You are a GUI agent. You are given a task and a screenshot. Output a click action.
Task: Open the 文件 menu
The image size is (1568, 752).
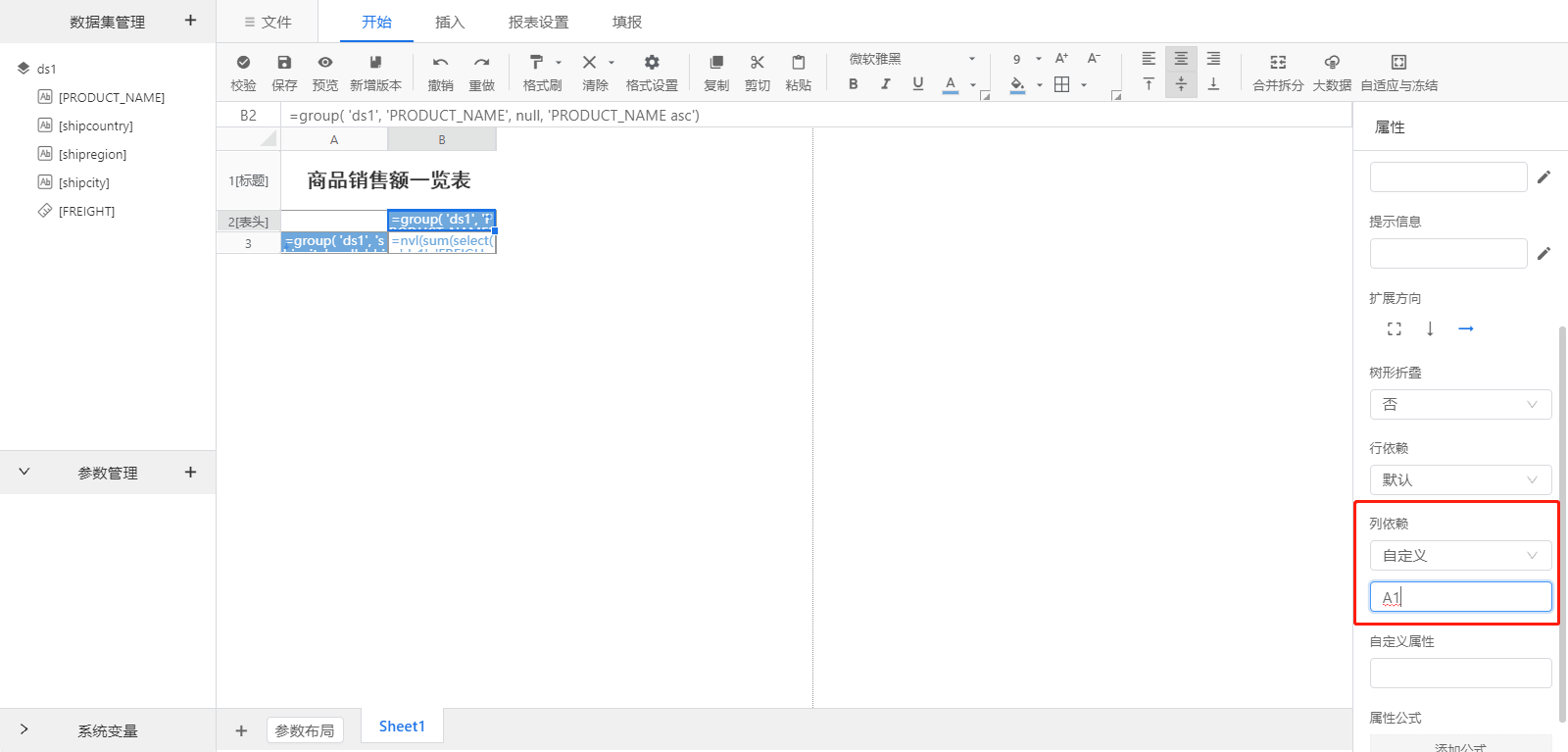click(x=268, y=22)
